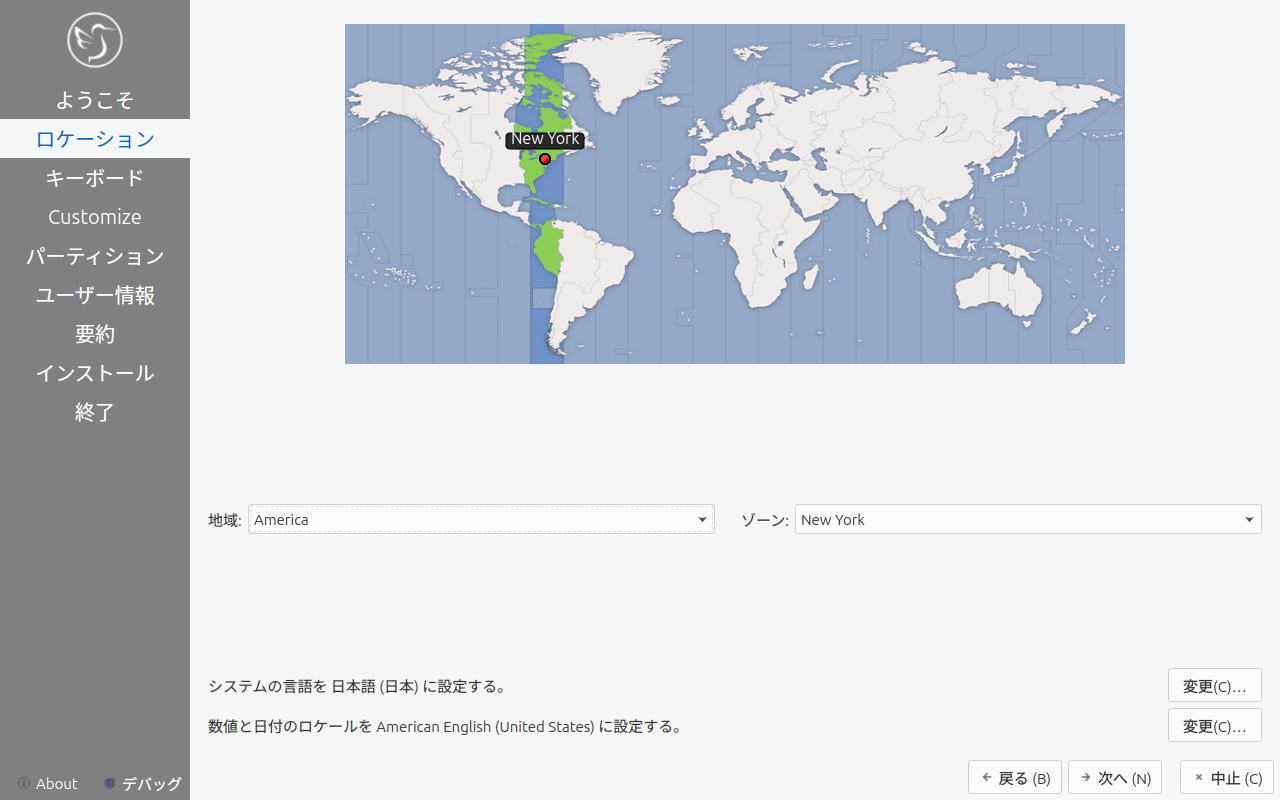1280x800 pixels.
Task: Click the back arrow icon on 戻る
Action: [x=986, y=777]
